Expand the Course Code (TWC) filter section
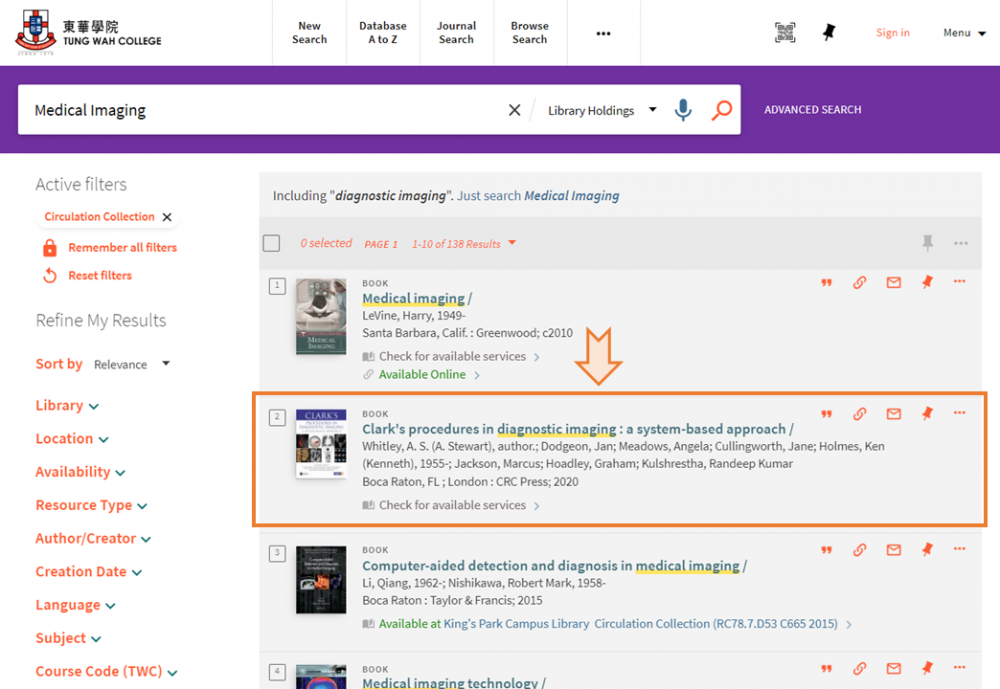 [107, 671]
